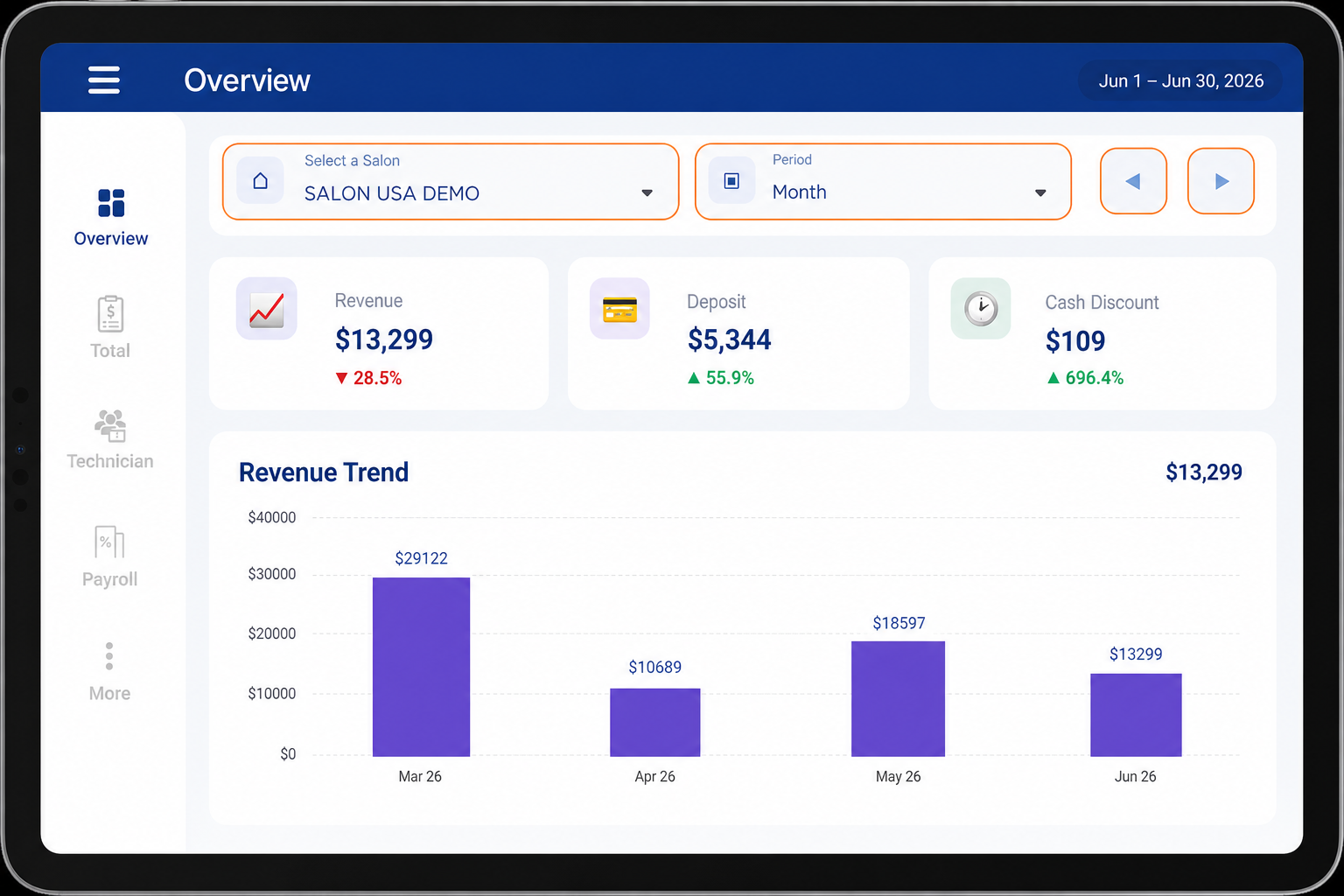Viewport: 1344px width, 896px height.
Task: Switch to the Overview tab label
Action: [111, 238]
